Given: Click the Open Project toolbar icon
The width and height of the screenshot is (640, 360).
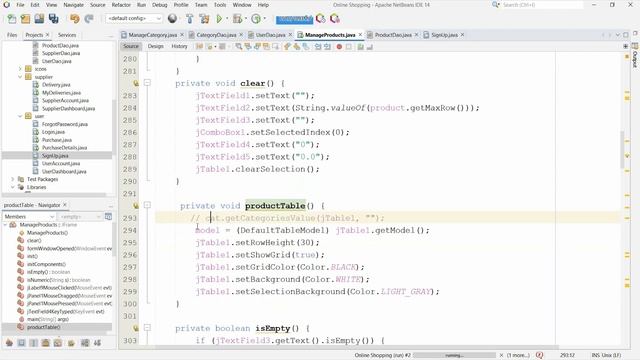Looking at the screenshot, I should click(39, 19).
